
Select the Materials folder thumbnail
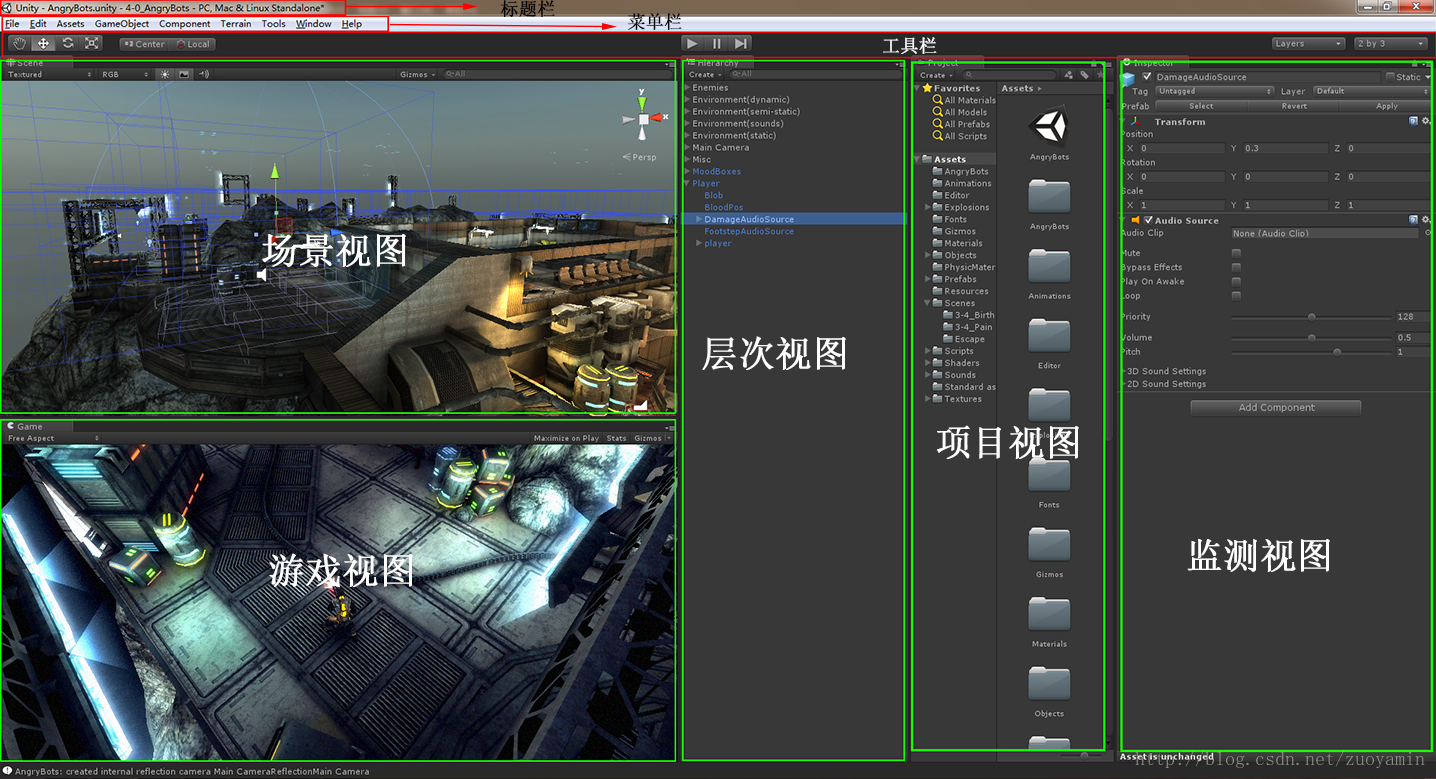click(1049, 613)
